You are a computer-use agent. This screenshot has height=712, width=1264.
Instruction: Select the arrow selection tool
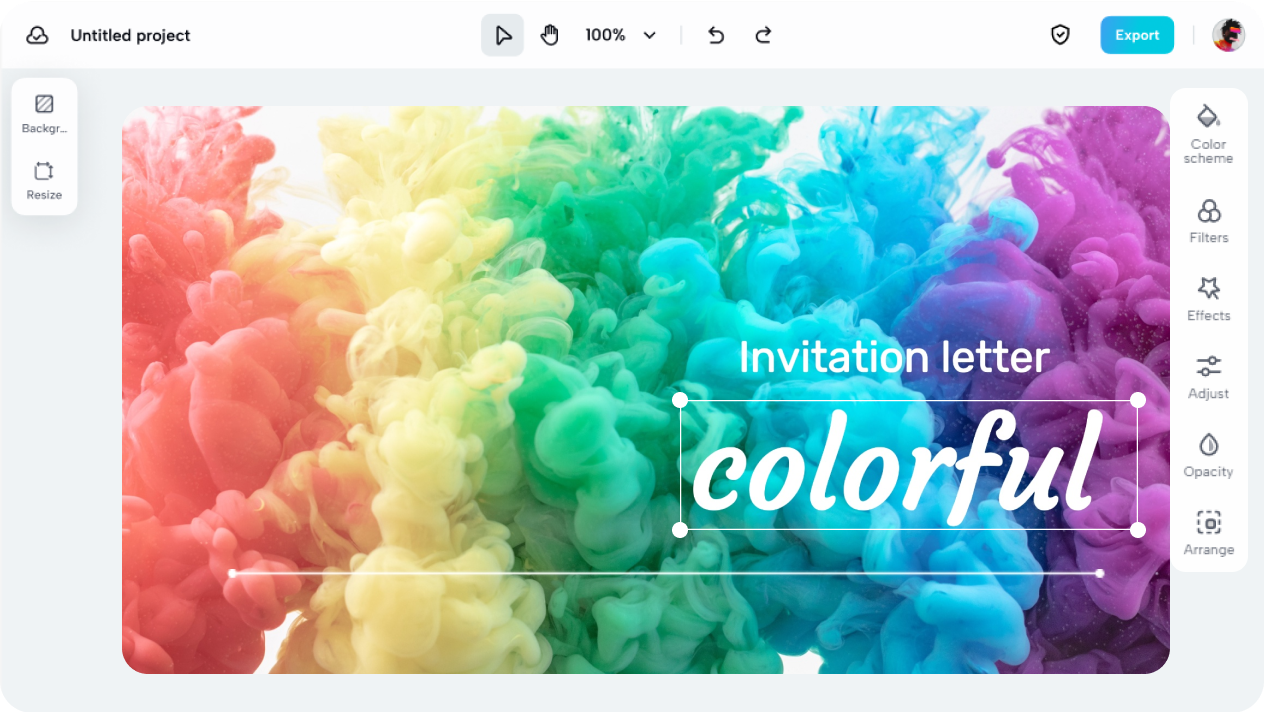[502, 34]
